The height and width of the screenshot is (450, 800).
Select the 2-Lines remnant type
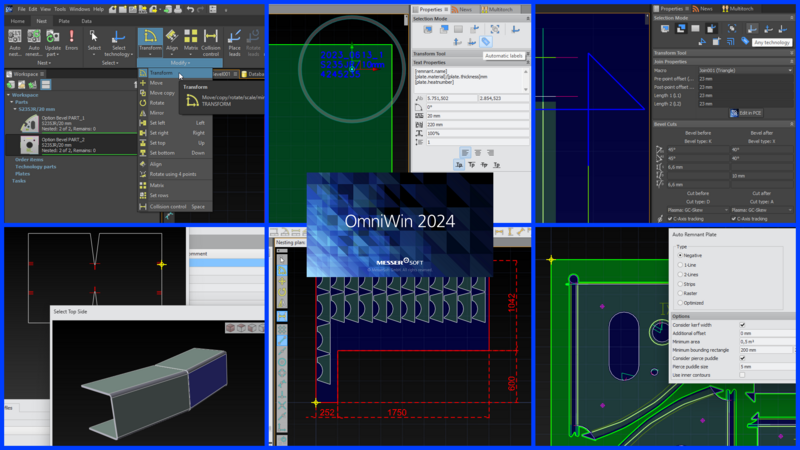(x=680, y=274)
